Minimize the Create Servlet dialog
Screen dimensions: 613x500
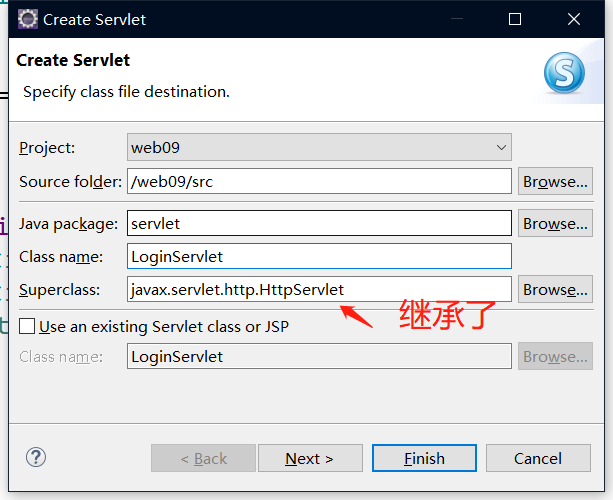pyautogui.click(x=458, y=19)
